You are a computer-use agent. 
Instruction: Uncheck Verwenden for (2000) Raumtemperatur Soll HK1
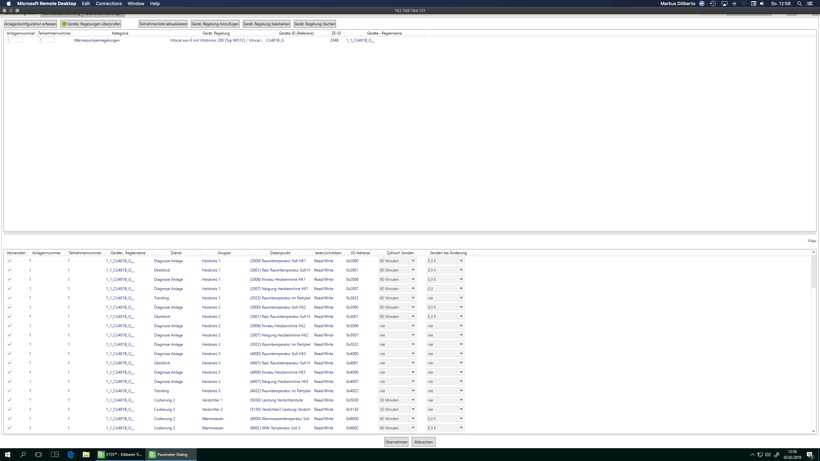[9, 261]
